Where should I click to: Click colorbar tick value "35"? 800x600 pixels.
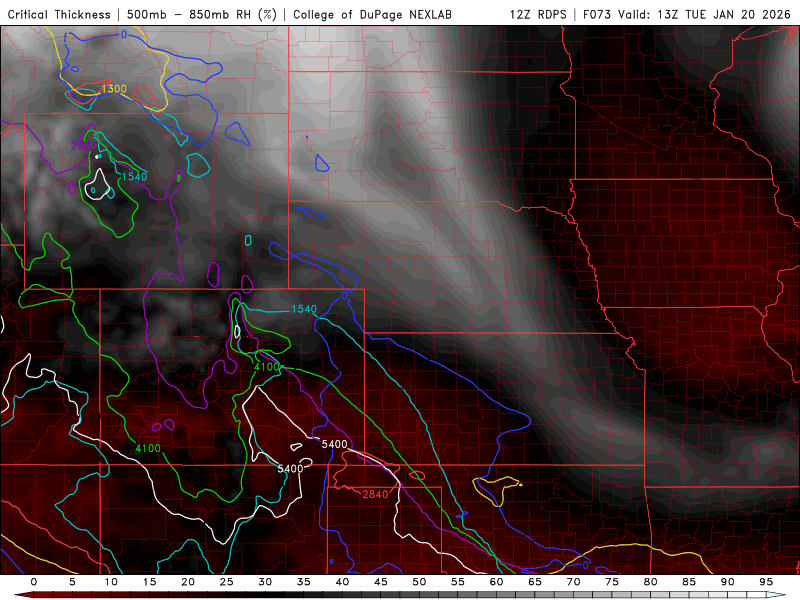[x=304, y=582]
